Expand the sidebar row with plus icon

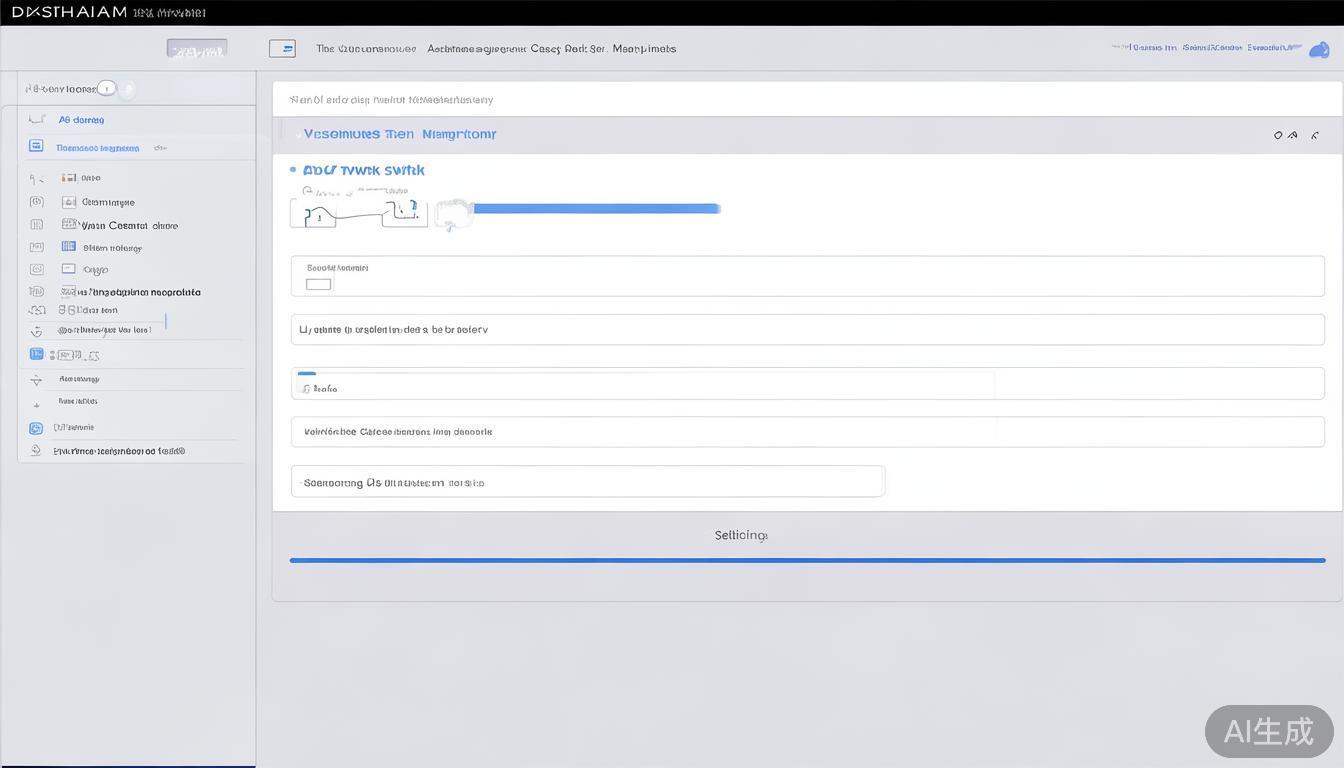(36, 405)
